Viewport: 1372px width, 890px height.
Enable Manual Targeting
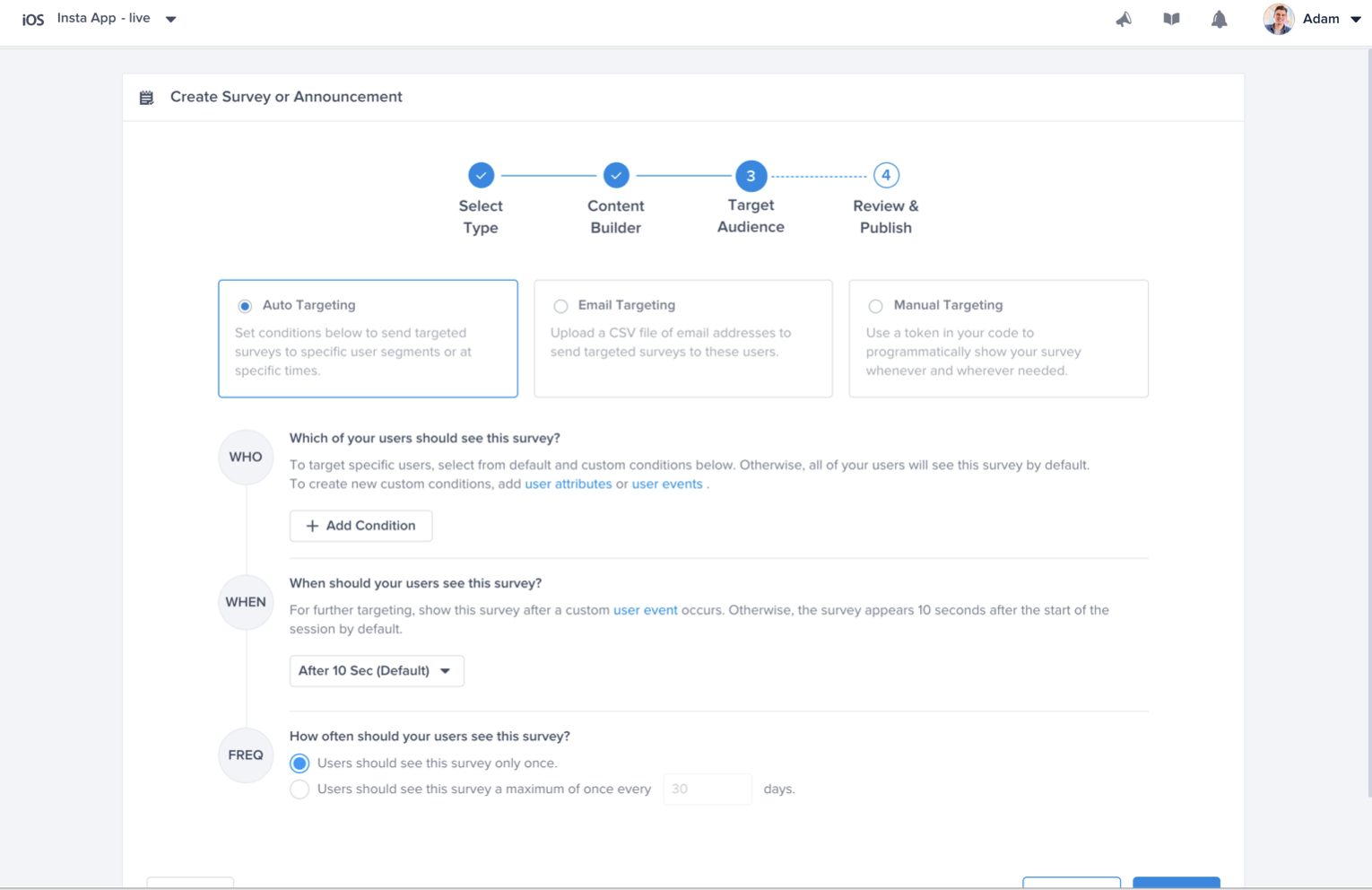tap(875, 306)
